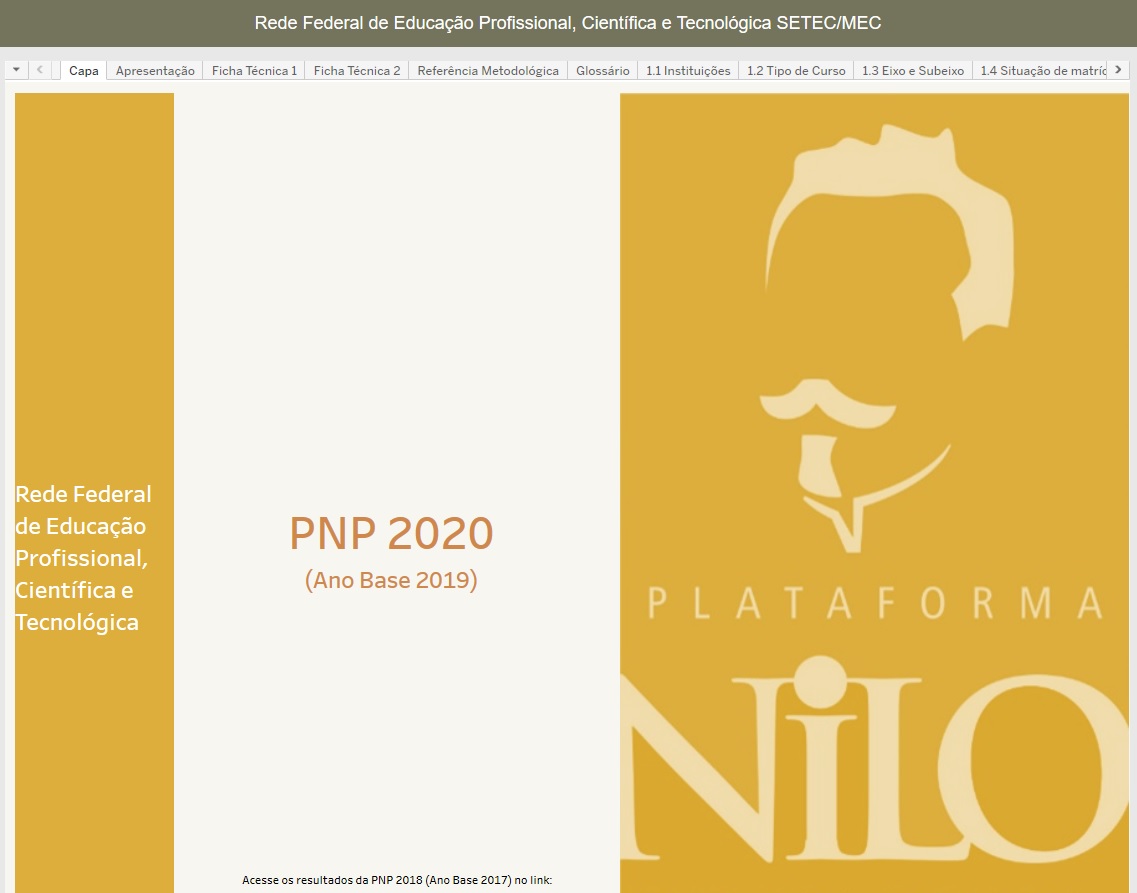
Task: Switch to 1.2 Tipo de Curso tab
Action: click(x=796, y=70)
